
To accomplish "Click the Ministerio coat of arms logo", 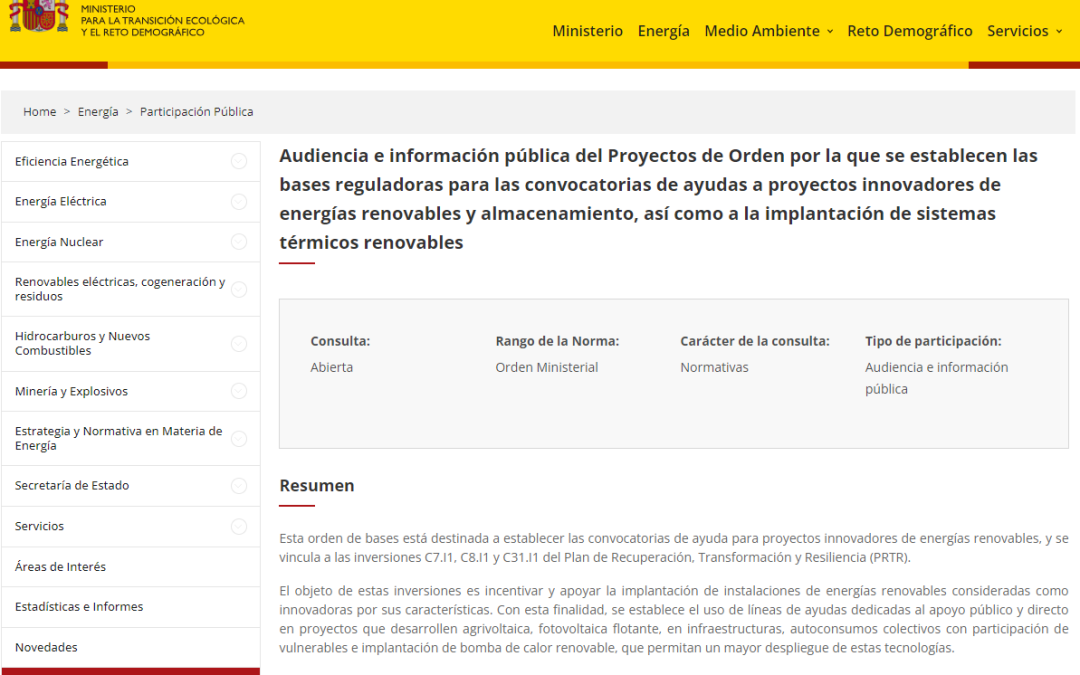I will (x=38, y=15).
